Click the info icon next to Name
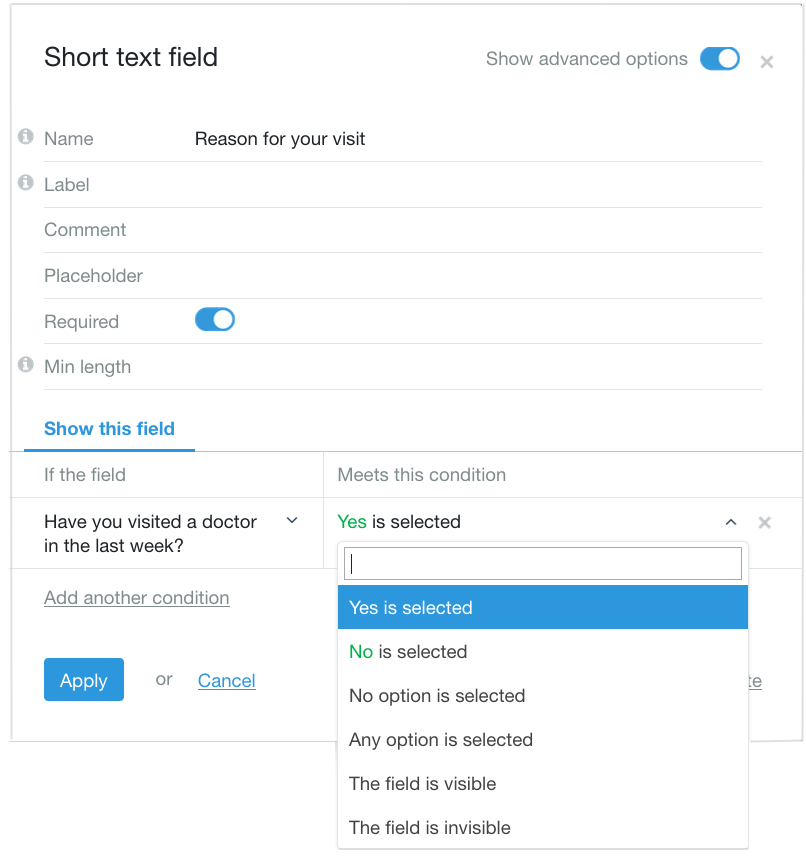 26,137
